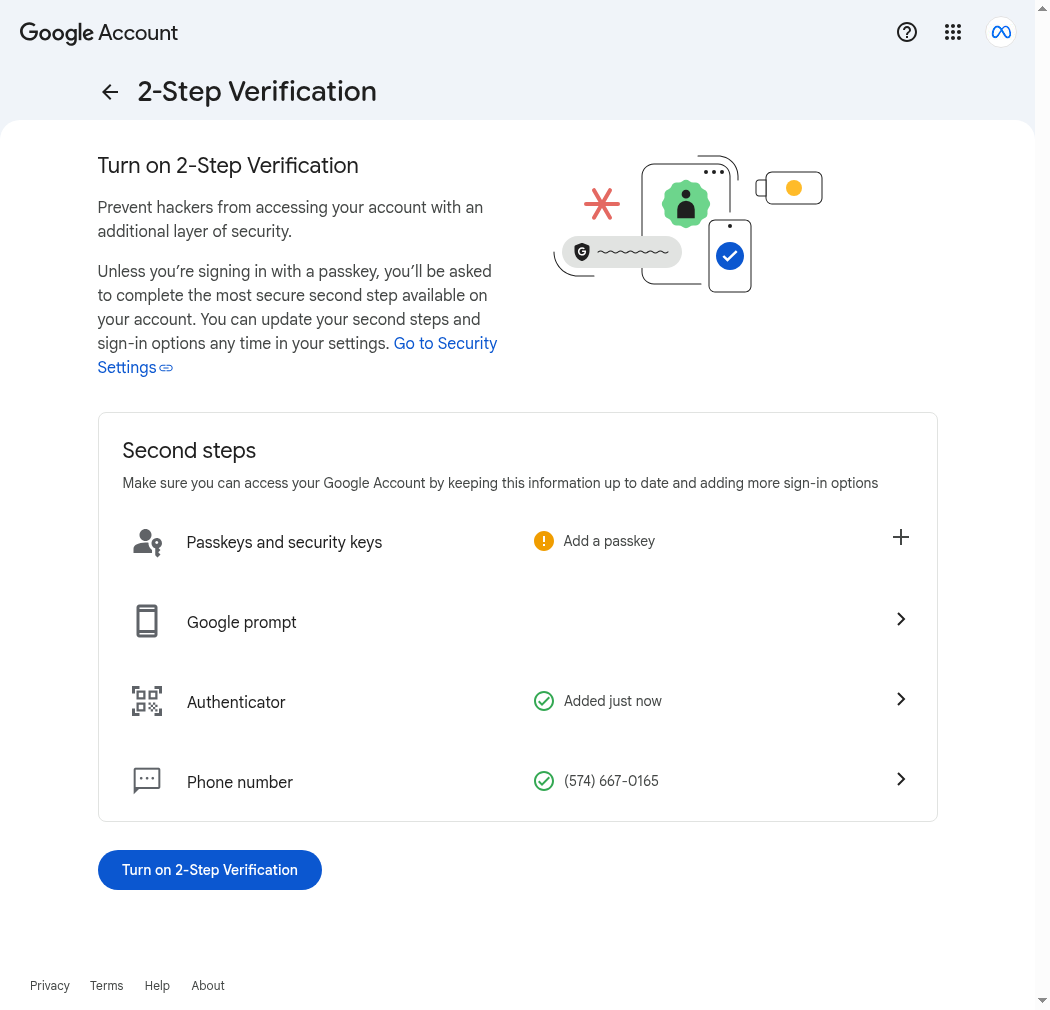Go back using the left arrow

[110, 92]
